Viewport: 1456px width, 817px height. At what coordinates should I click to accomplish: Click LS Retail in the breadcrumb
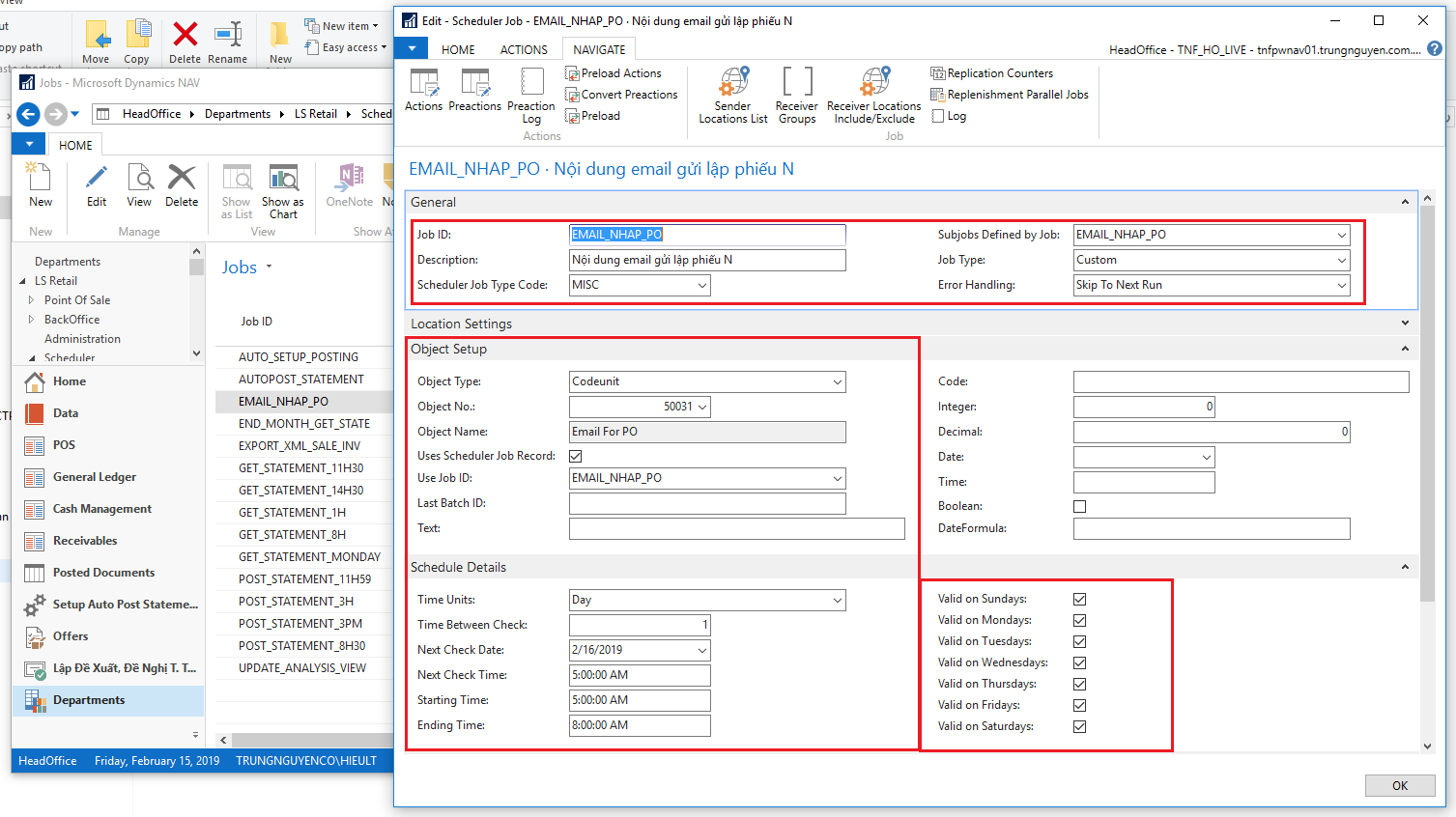coord(316,114)
